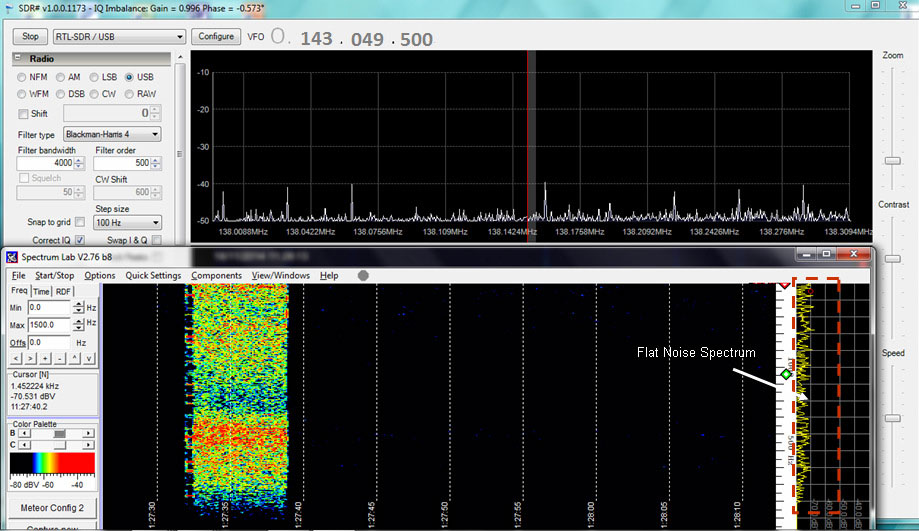The height and width of the screenshot is (531, 919).
Task: Click the red triangle marker atop the frequency scale
Action: click(x=785, y=287)
